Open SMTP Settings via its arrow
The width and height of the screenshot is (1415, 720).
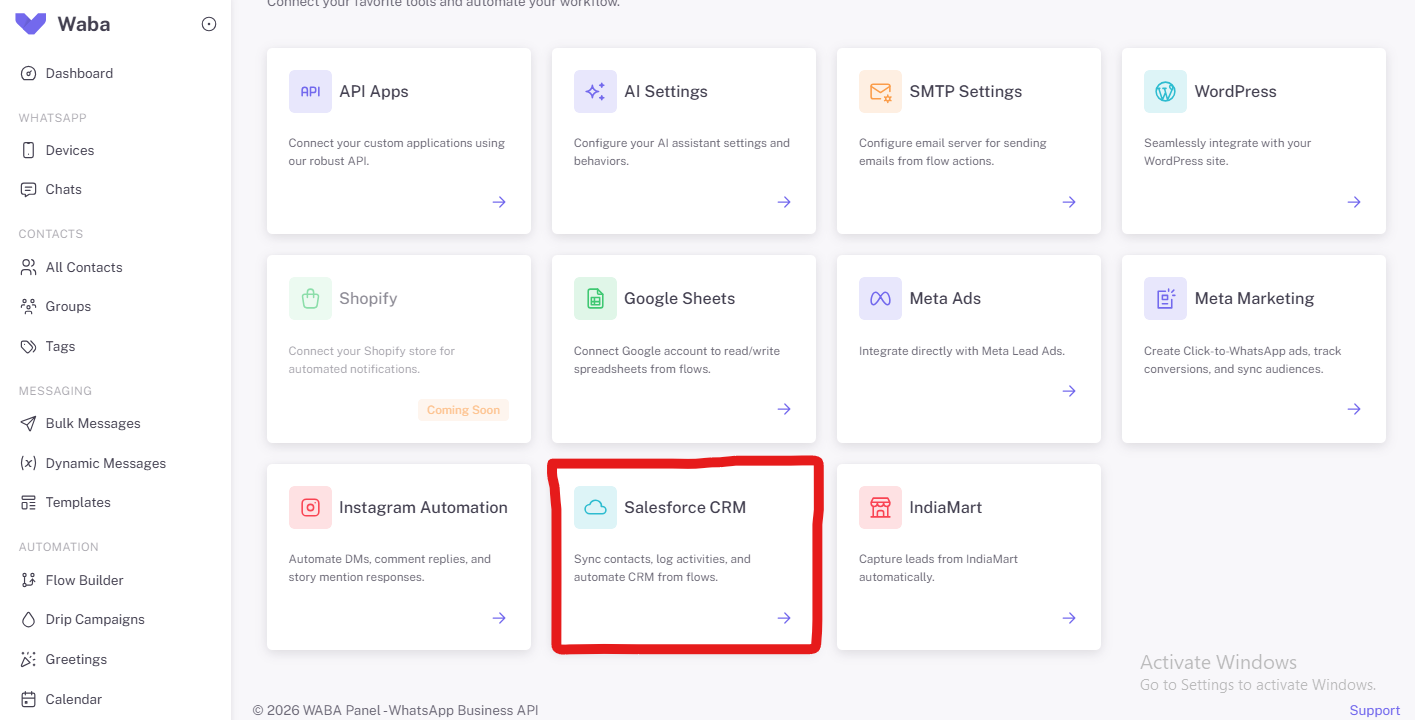coord(1069,202)
